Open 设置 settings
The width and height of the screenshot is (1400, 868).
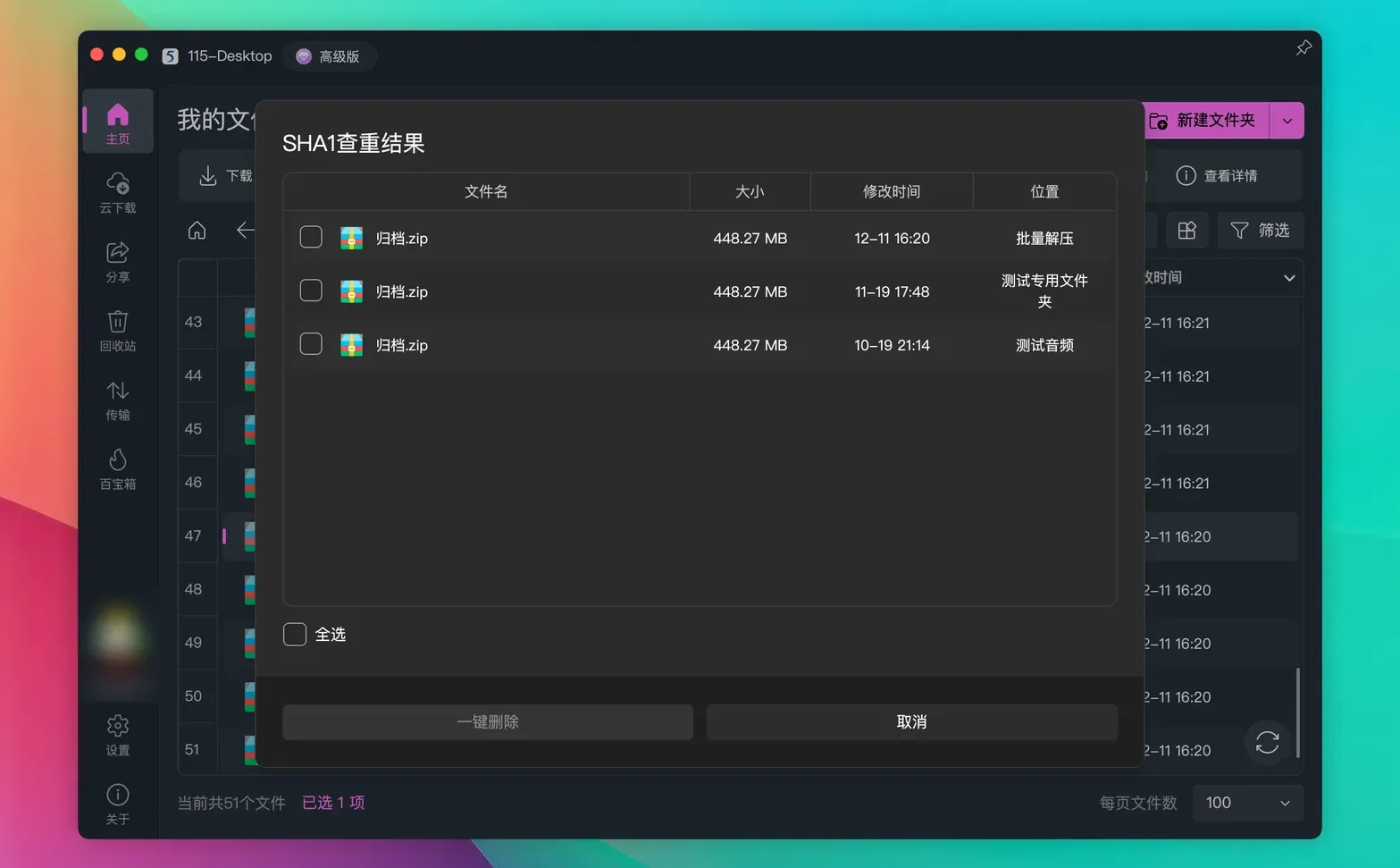click(x=117, y=735)
